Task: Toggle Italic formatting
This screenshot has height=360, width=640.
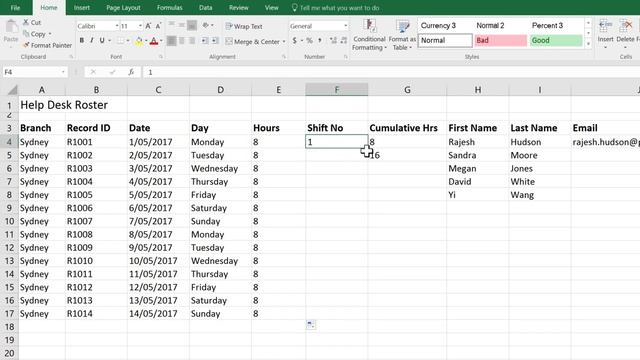Action: pos(91,40)
